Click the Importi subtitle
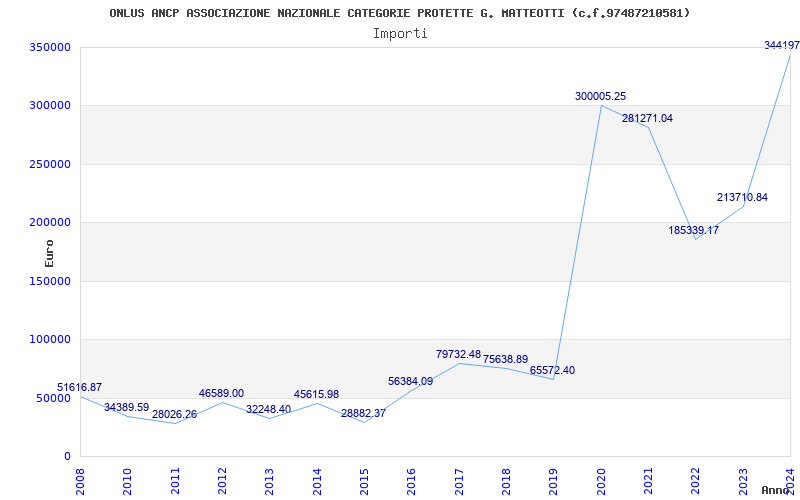800x500 pixels. (400, 34)
